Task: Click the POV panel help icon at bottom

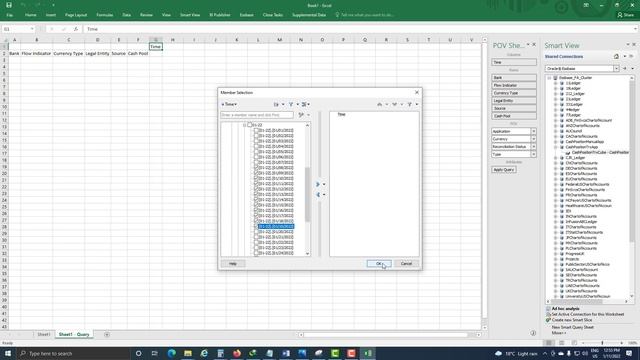Action: (x=533, y=333)
